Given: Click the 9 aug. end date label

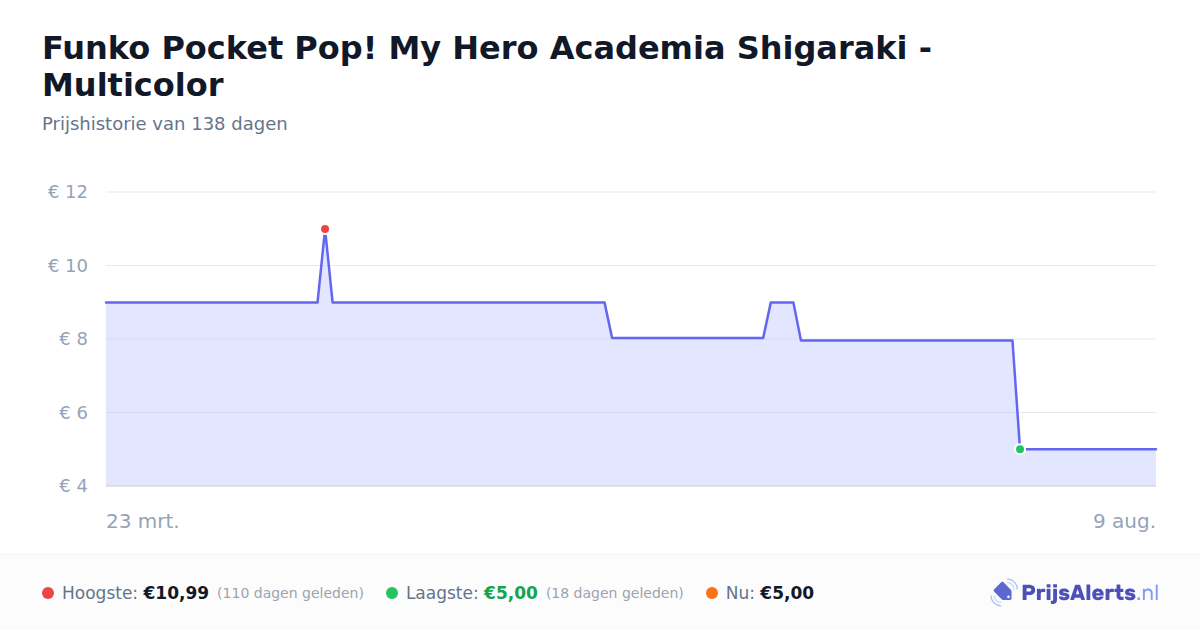Looking at the screenshot, I should 1124,521.
